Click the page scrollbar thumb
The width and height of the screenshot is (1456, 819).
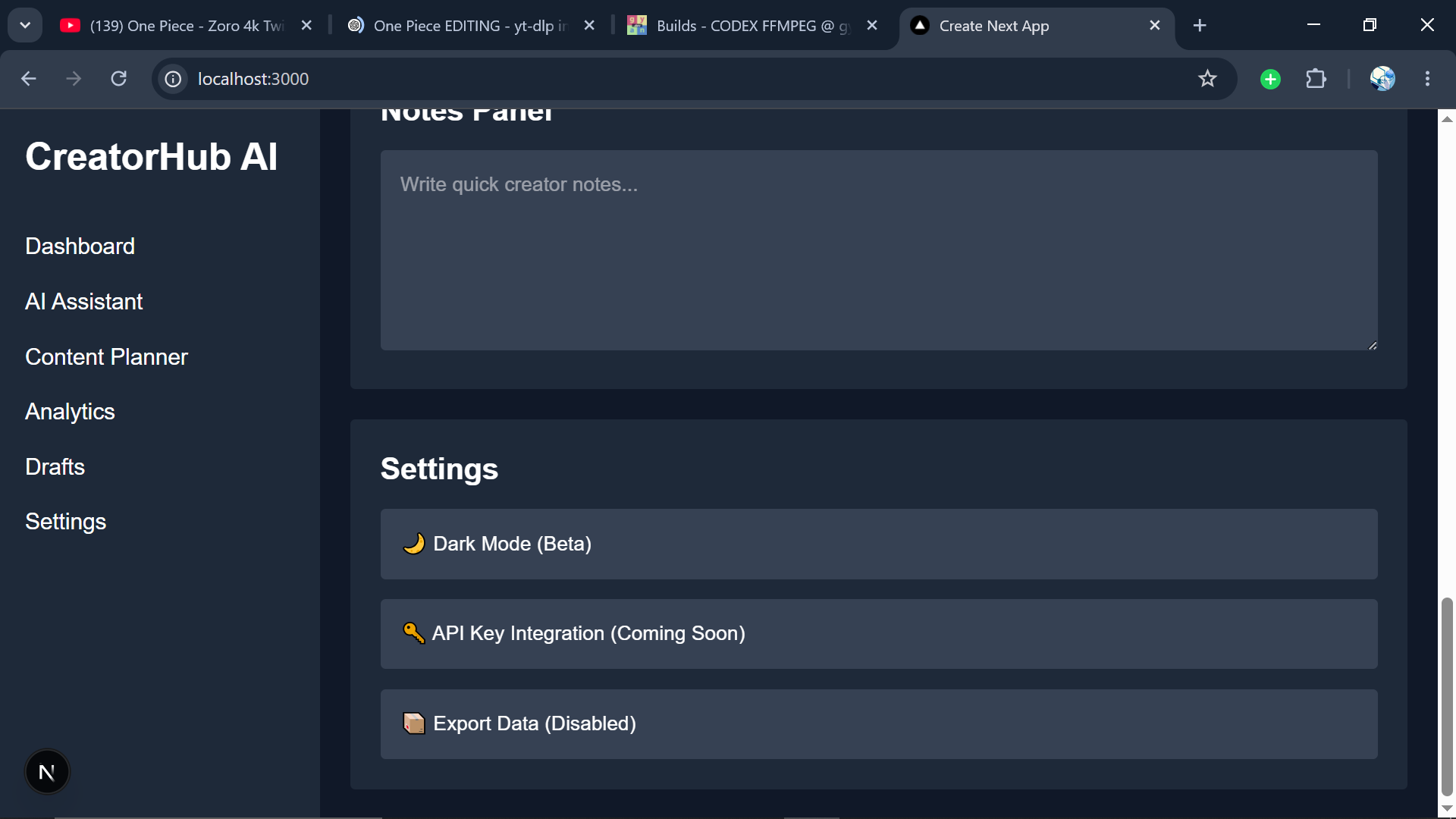point(1447,697)
